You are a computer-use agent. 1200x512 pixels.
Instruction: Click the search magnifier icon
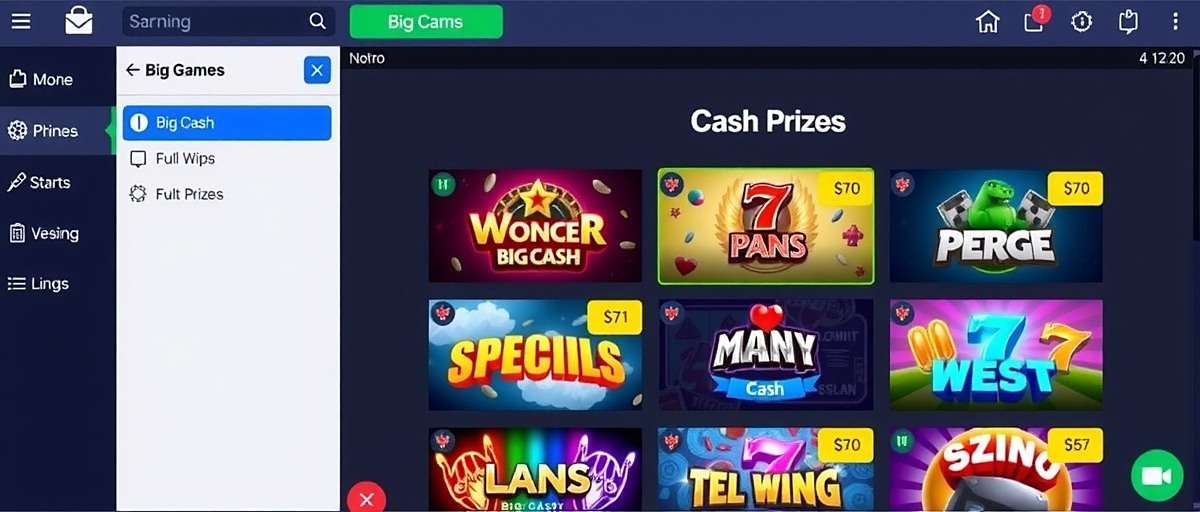(317, 21)
